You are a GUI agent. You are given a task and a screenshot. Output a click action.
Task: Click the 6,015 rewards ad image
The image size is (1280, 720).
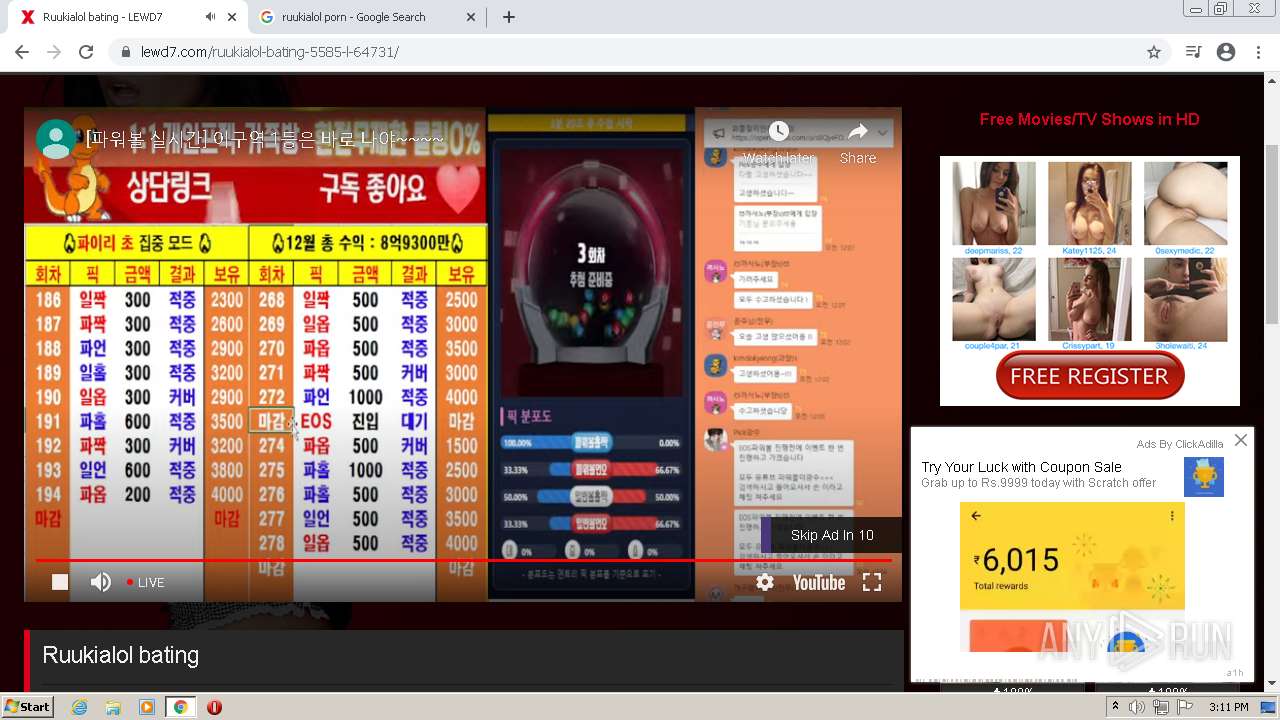pos(1072,576)
